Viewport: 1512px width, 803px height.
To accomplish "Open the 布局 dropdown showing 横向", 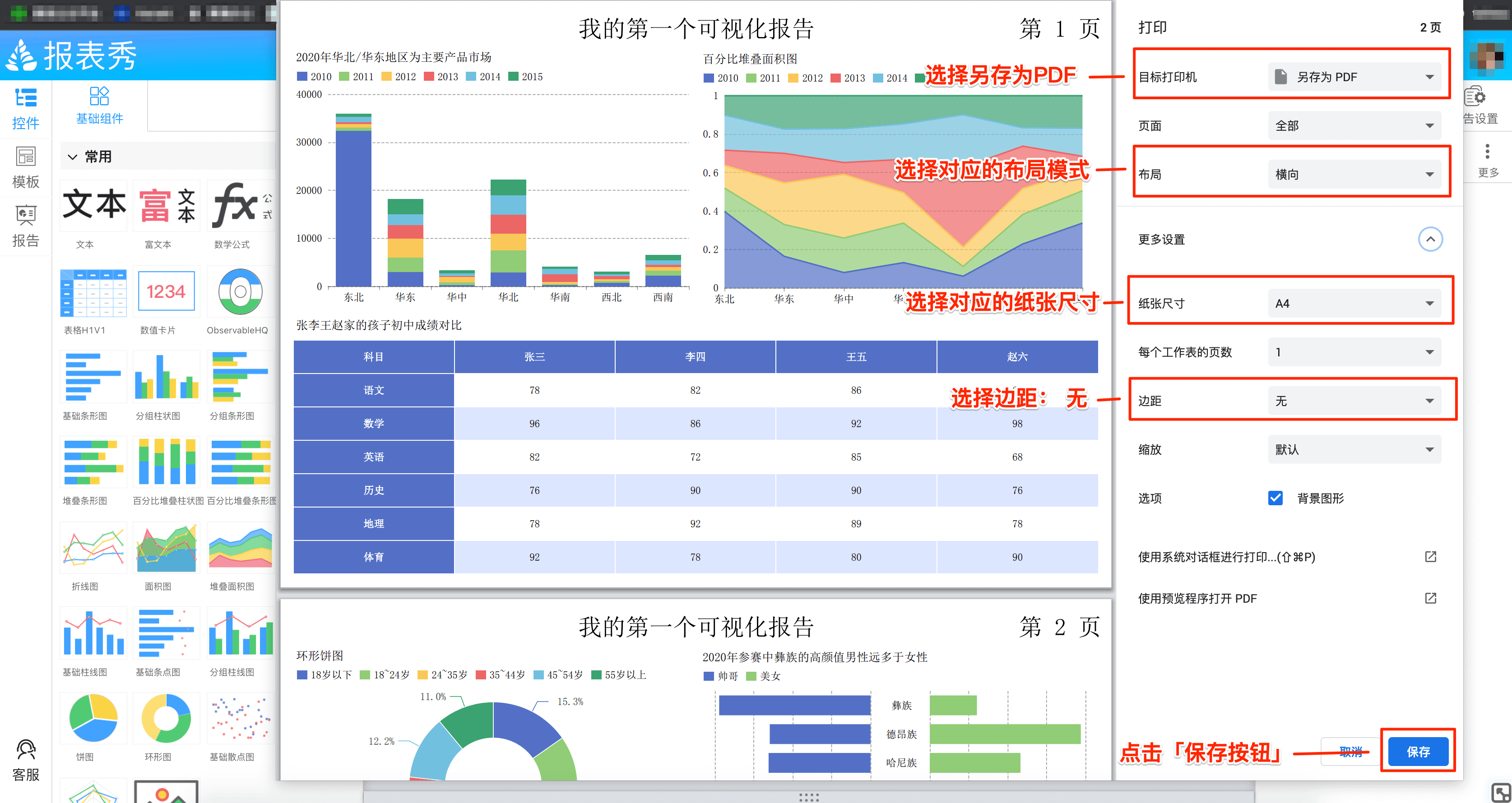I will point(1354,174).
